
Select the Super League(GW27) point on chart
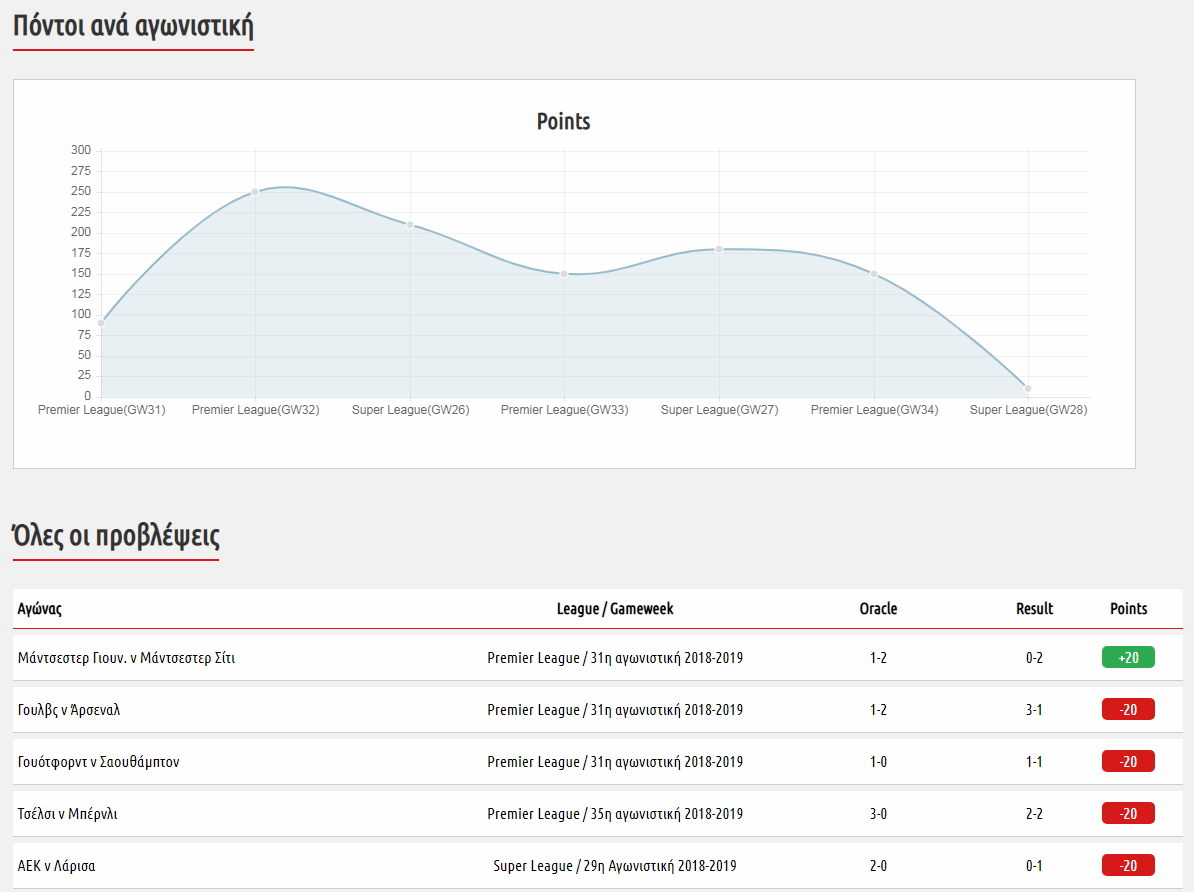pos(719,249)
